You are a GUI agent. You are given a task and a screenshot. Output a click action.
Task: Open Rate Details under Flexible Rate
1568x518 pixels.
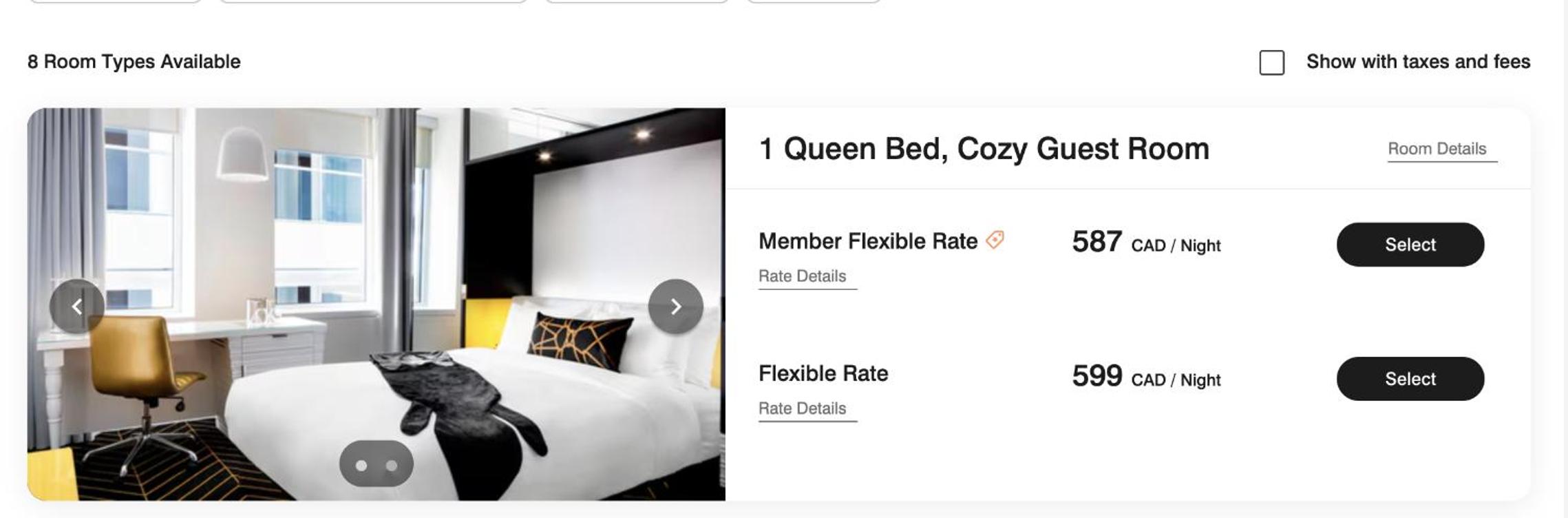(802, 408)
